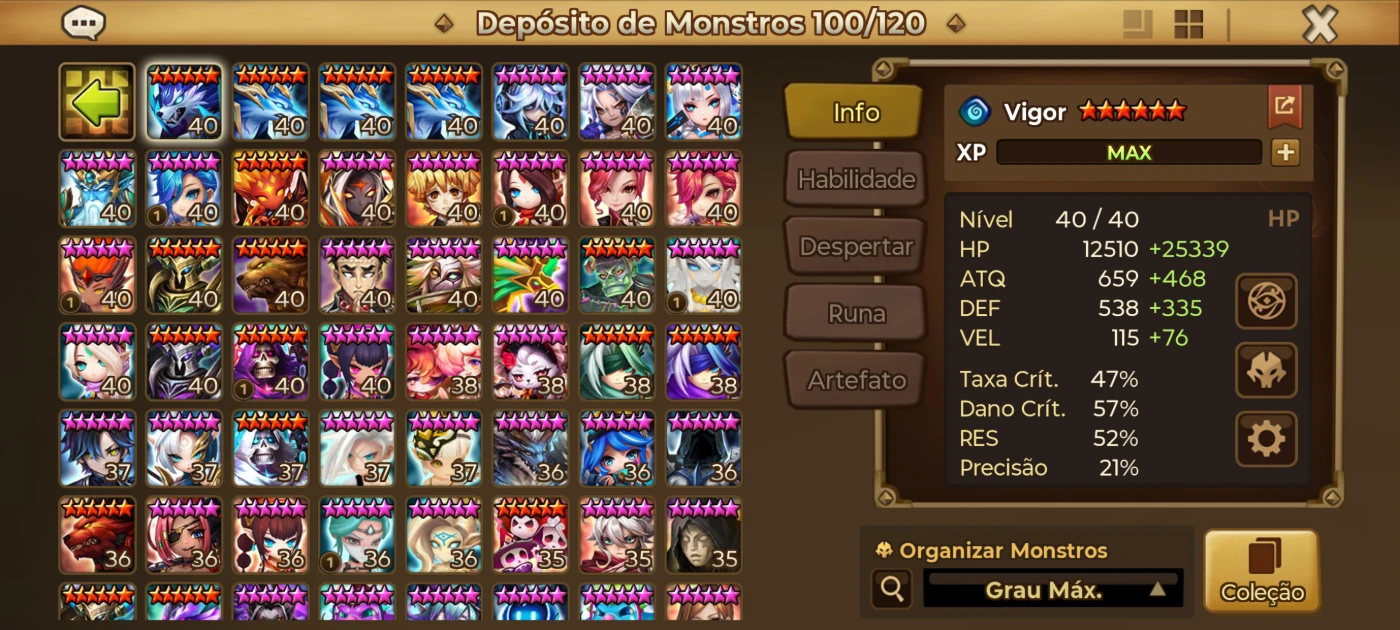This screenshot has width=1400, height=630.
Task: Select the right arrow by the deposit title
Action: pos(956,23)
